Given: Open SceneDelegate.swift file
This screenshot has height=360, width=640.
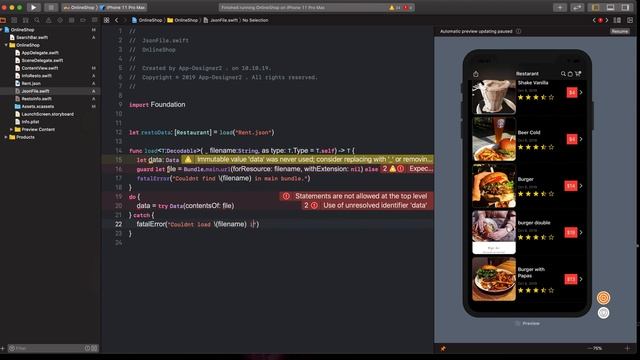Looking at the screenshot, I should coord(42,60).
